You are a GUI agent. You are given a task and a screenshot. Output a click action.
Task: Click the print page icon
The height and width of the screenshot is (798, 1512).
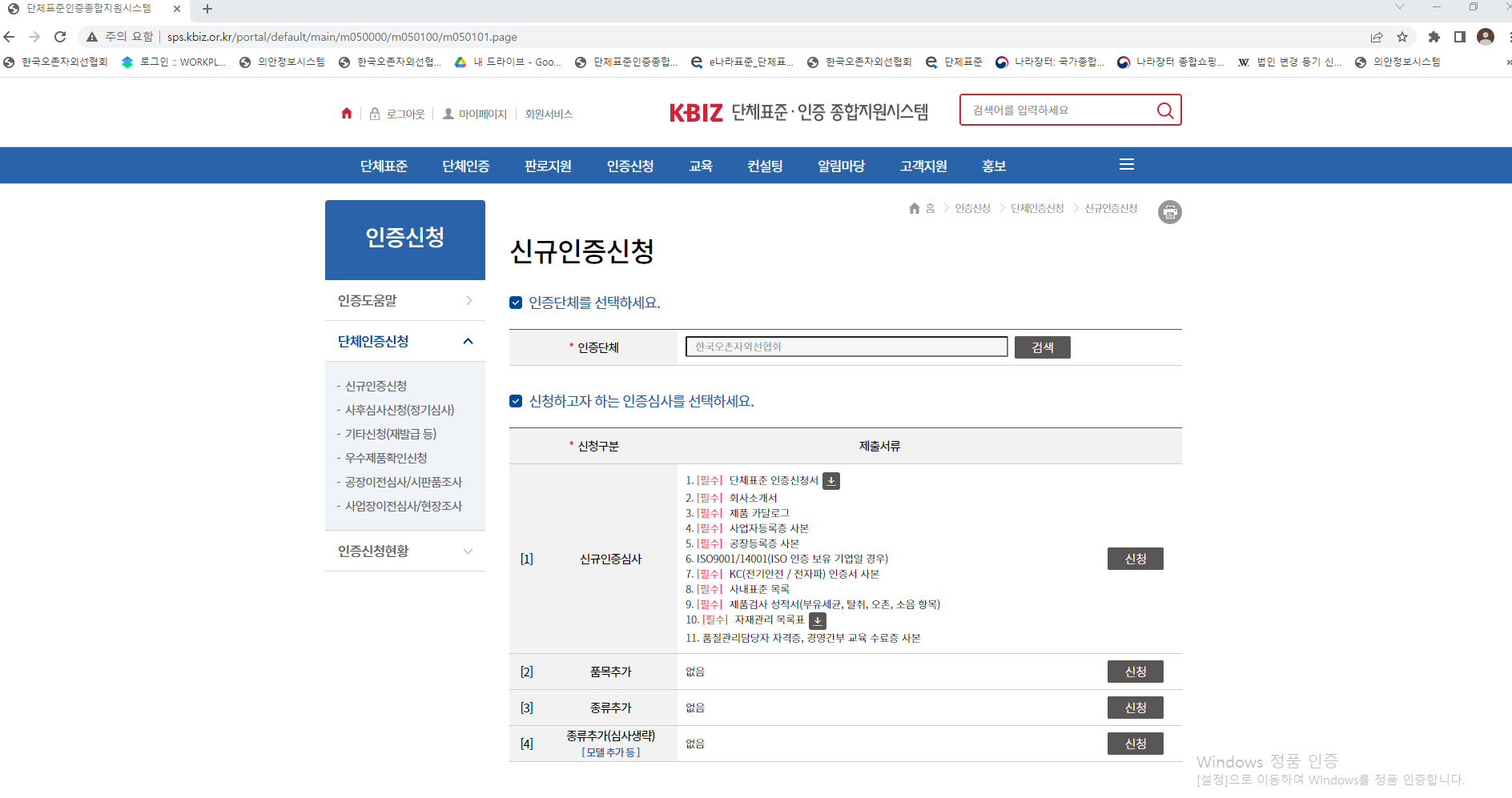coord(1169,212)
